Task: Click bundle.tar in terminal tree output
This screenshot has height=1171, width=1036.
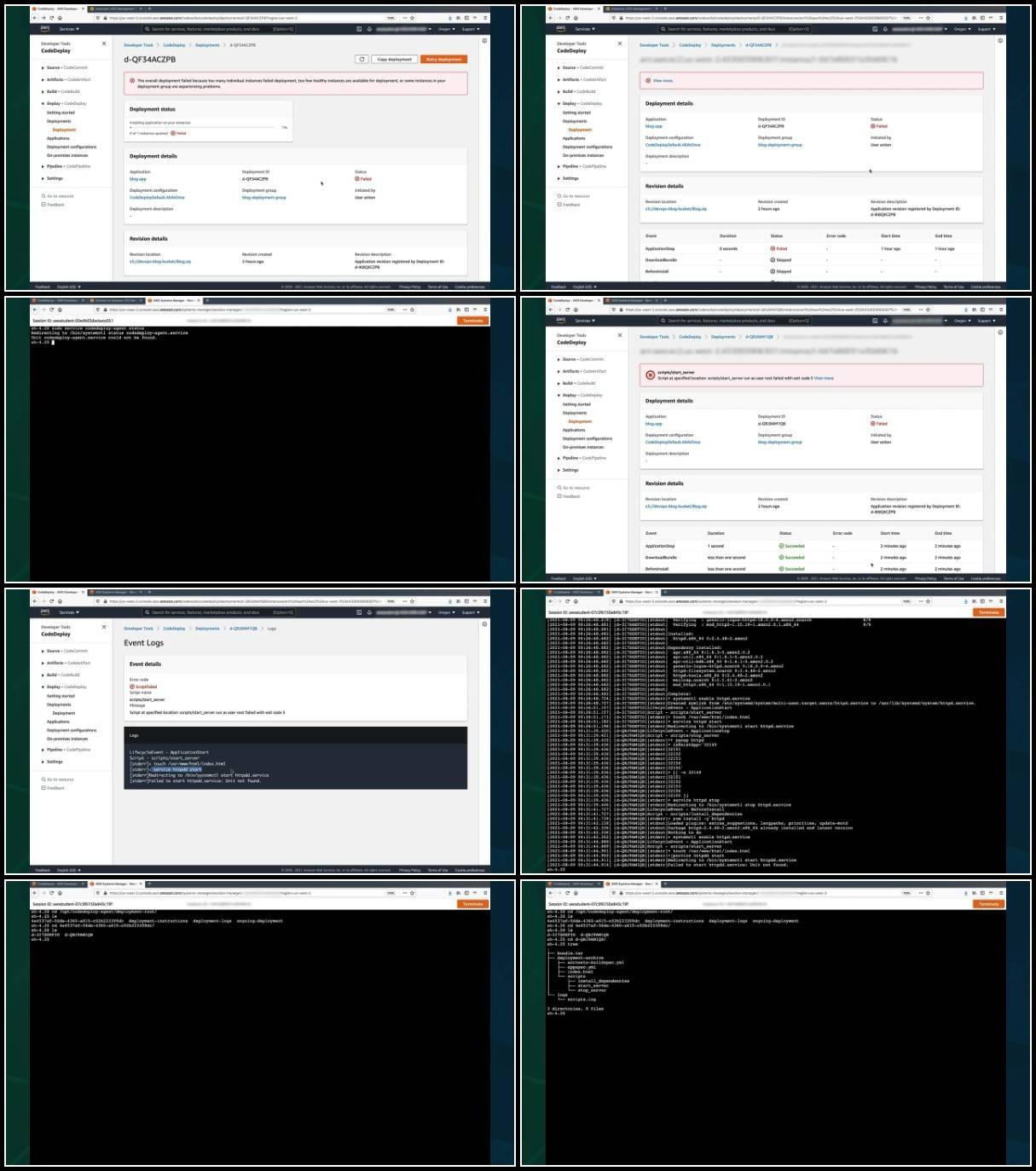Action: coord(570,953)
